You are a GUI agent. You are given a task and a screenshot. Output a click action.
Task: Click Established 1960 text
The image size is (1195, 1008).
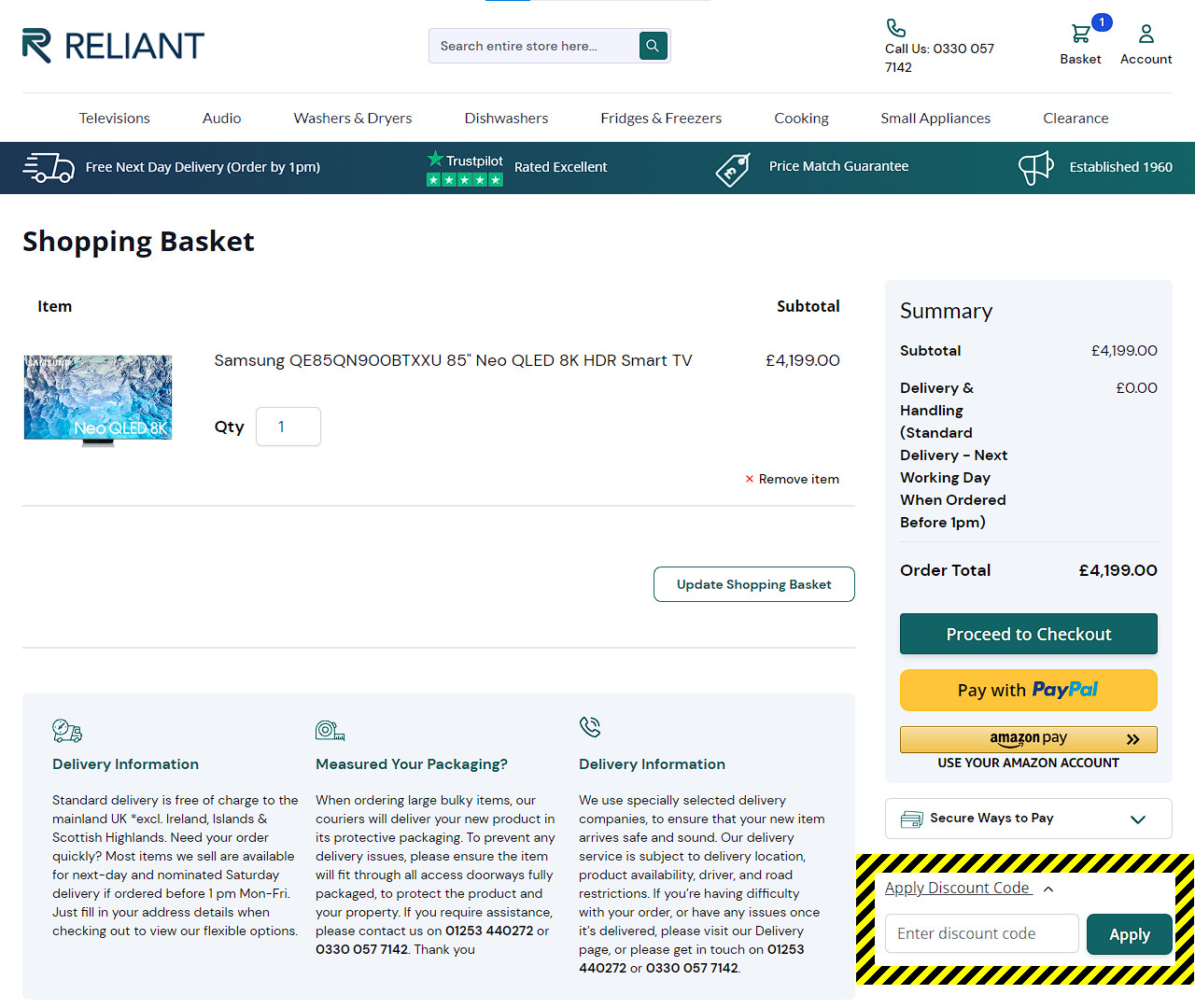pos(1120,167)
